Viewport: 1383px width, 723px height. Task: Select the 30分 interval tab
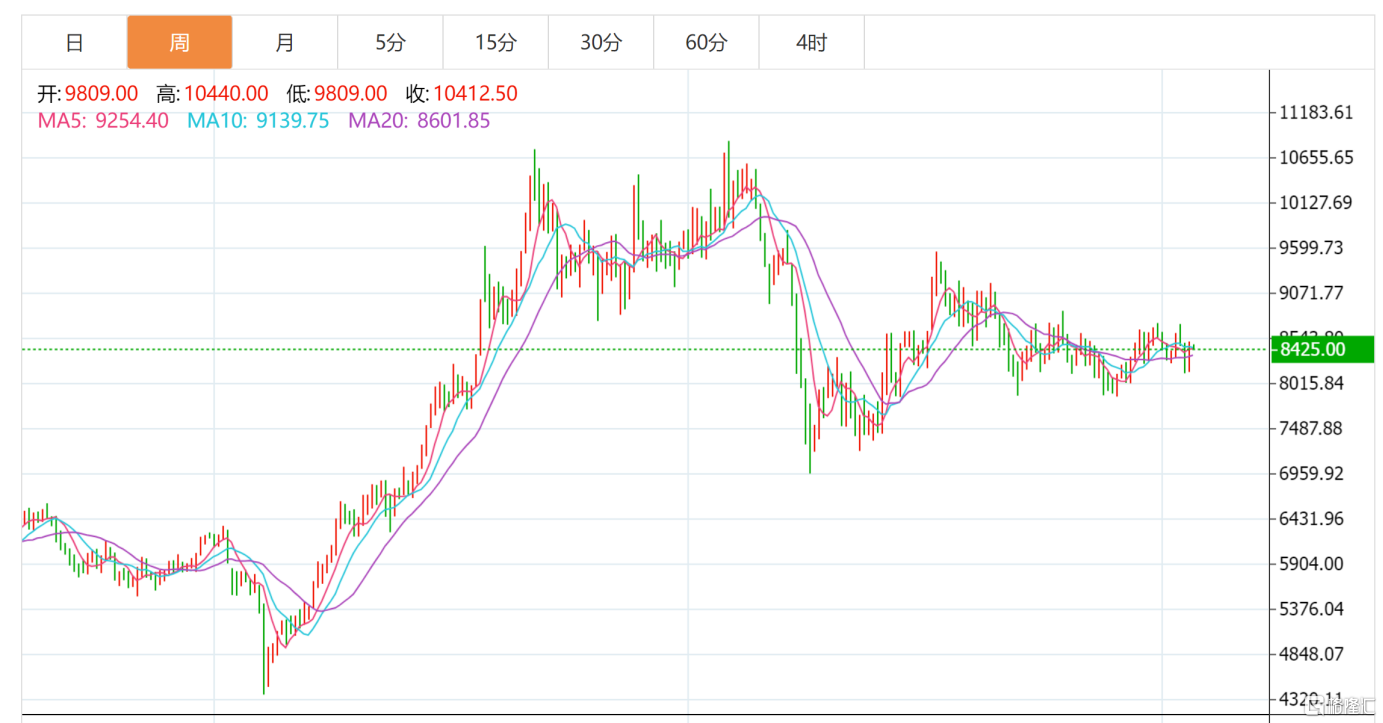601,43
